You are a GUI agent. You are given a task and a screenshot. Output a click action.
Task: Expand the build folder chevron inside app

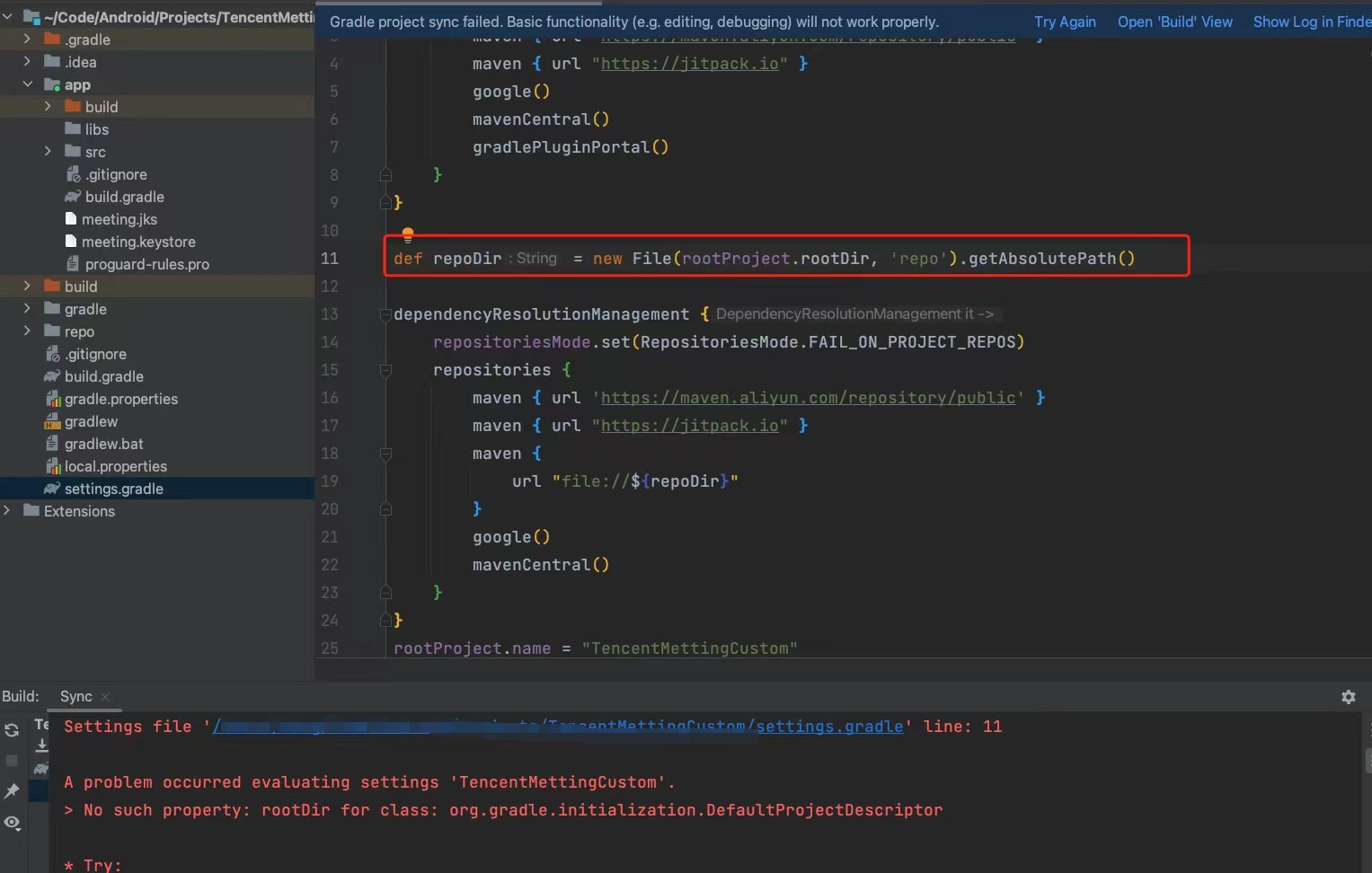click(x=48, y=106)
